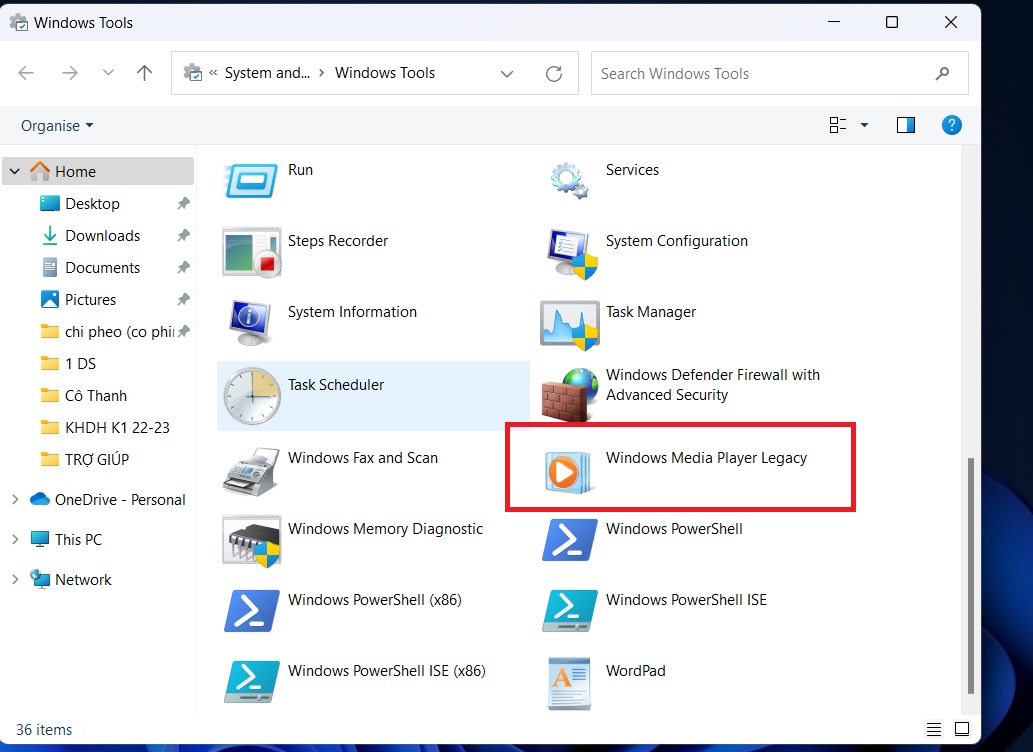
Task: Click the change view layout icon
Action: (837, 125)
